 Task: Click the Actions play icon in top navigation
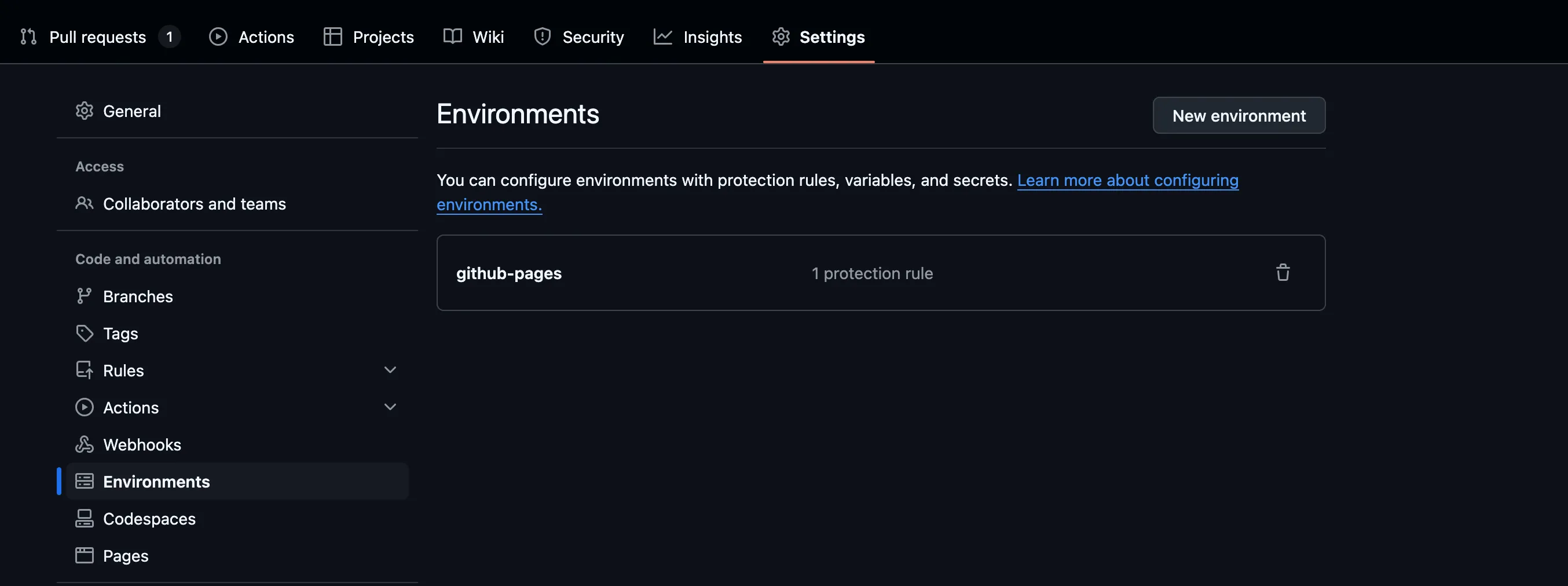point(218,36)
